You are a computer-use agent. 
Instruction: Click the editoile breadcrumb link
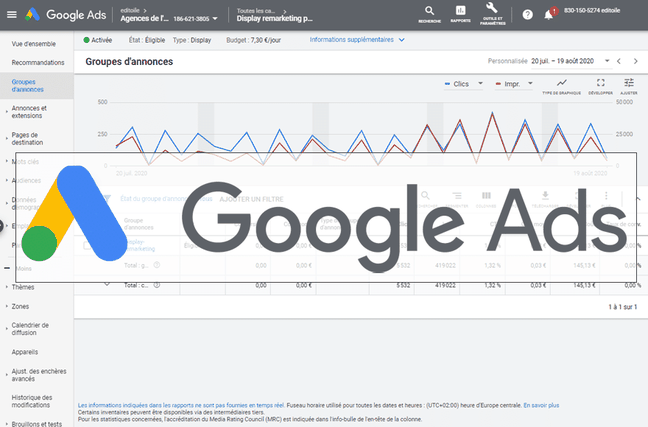click(x=130, y=10)
